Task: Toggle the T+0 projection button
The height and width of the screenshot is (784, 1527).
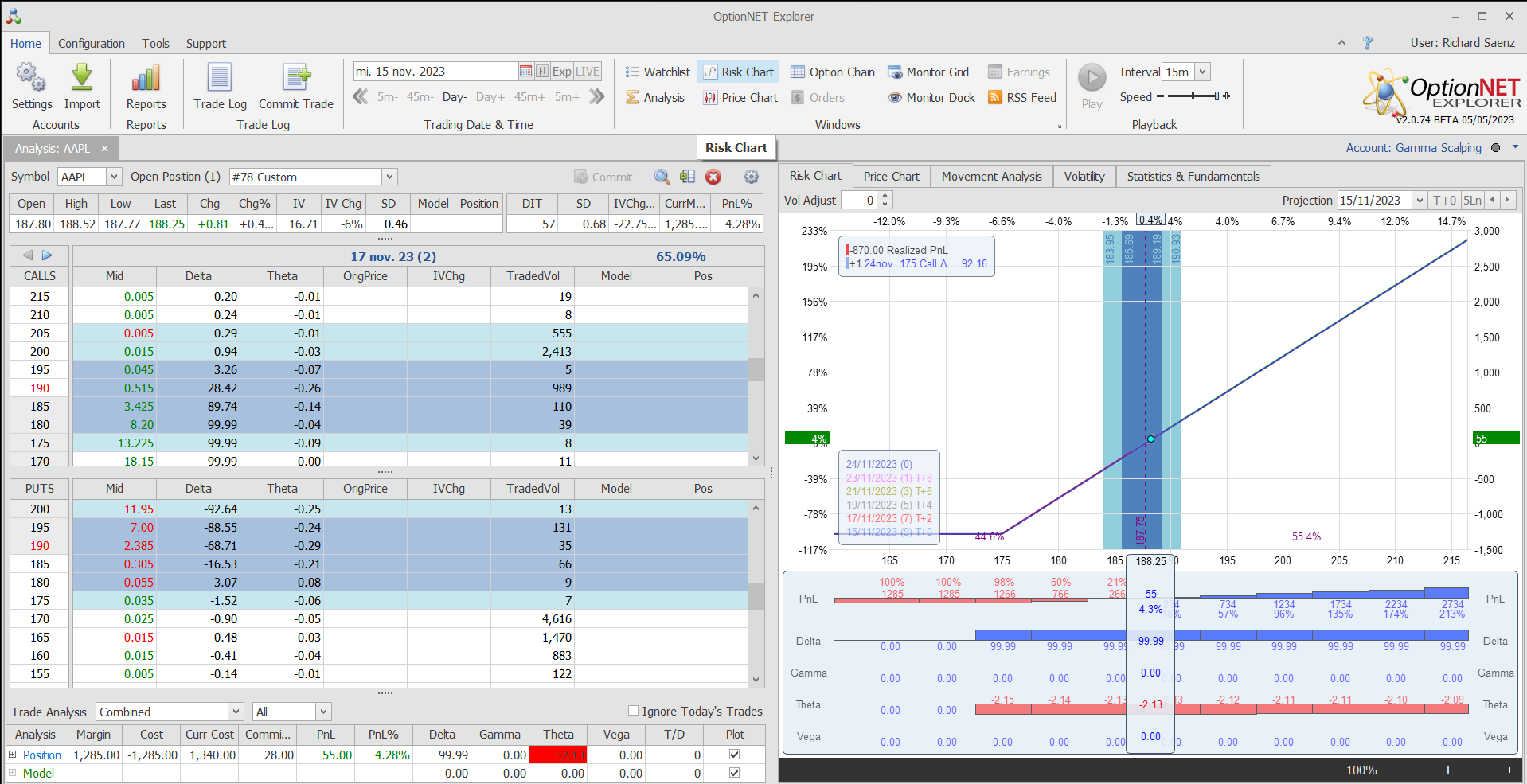Action: point(1444,201)
